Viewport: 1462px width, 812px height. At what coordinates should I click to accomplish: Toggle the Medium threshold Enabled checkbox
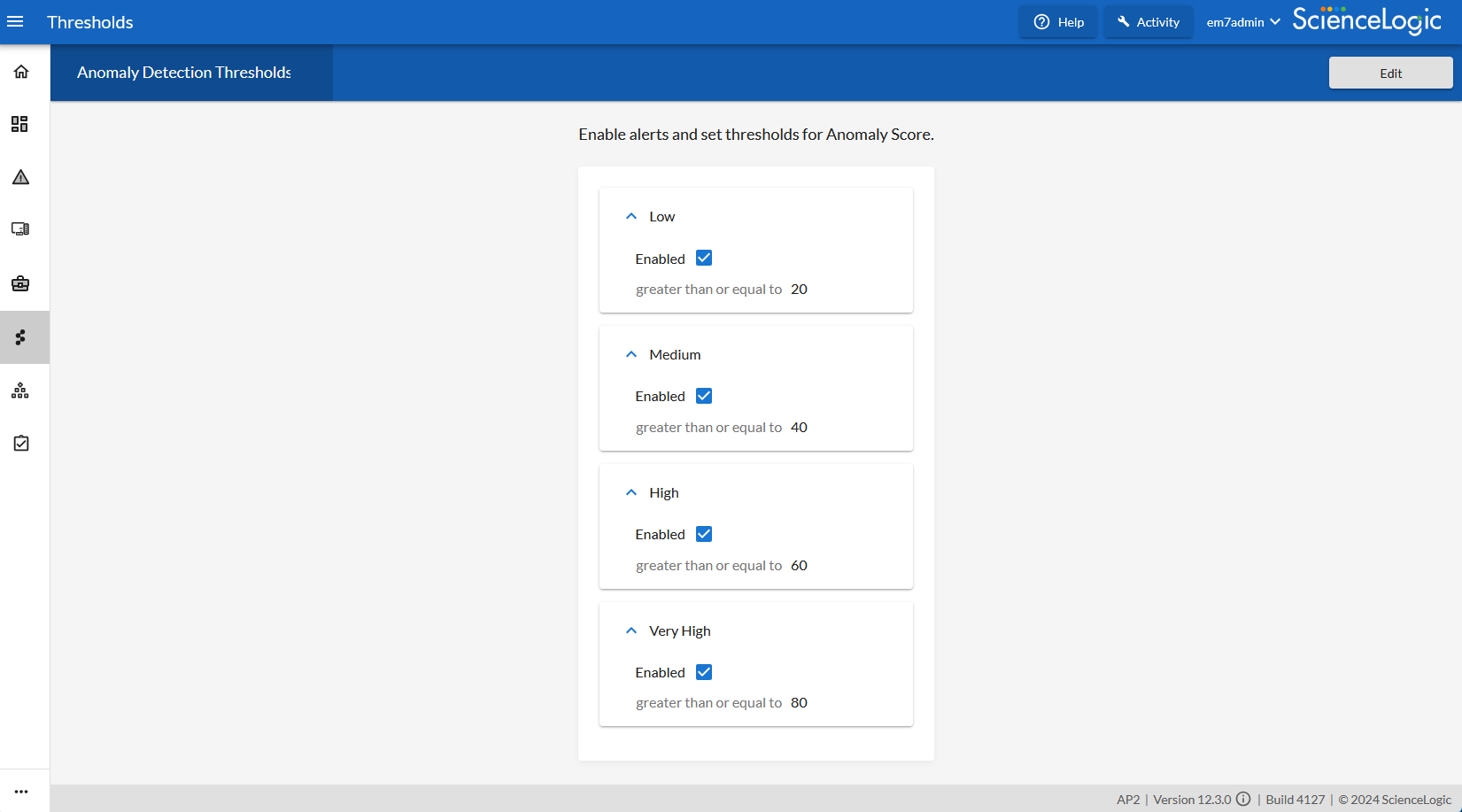pyautogui.click(x=704, y=396)
